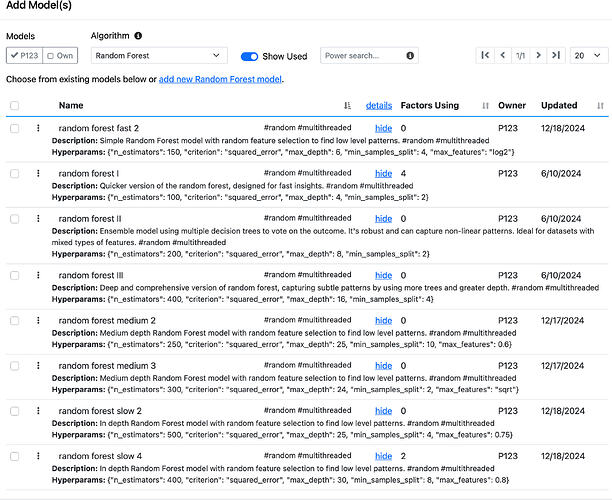This screenshot has height=500, width=612.
Task: Open kebab menu for random forest III
Action: click(38, 275)
